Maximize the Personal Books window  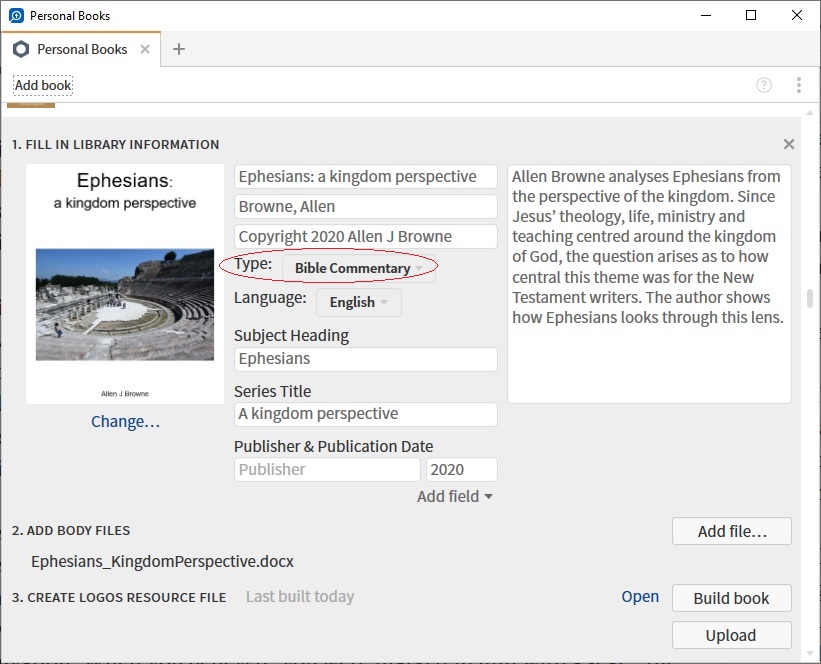pyautogui.click(x=751, y=15)
